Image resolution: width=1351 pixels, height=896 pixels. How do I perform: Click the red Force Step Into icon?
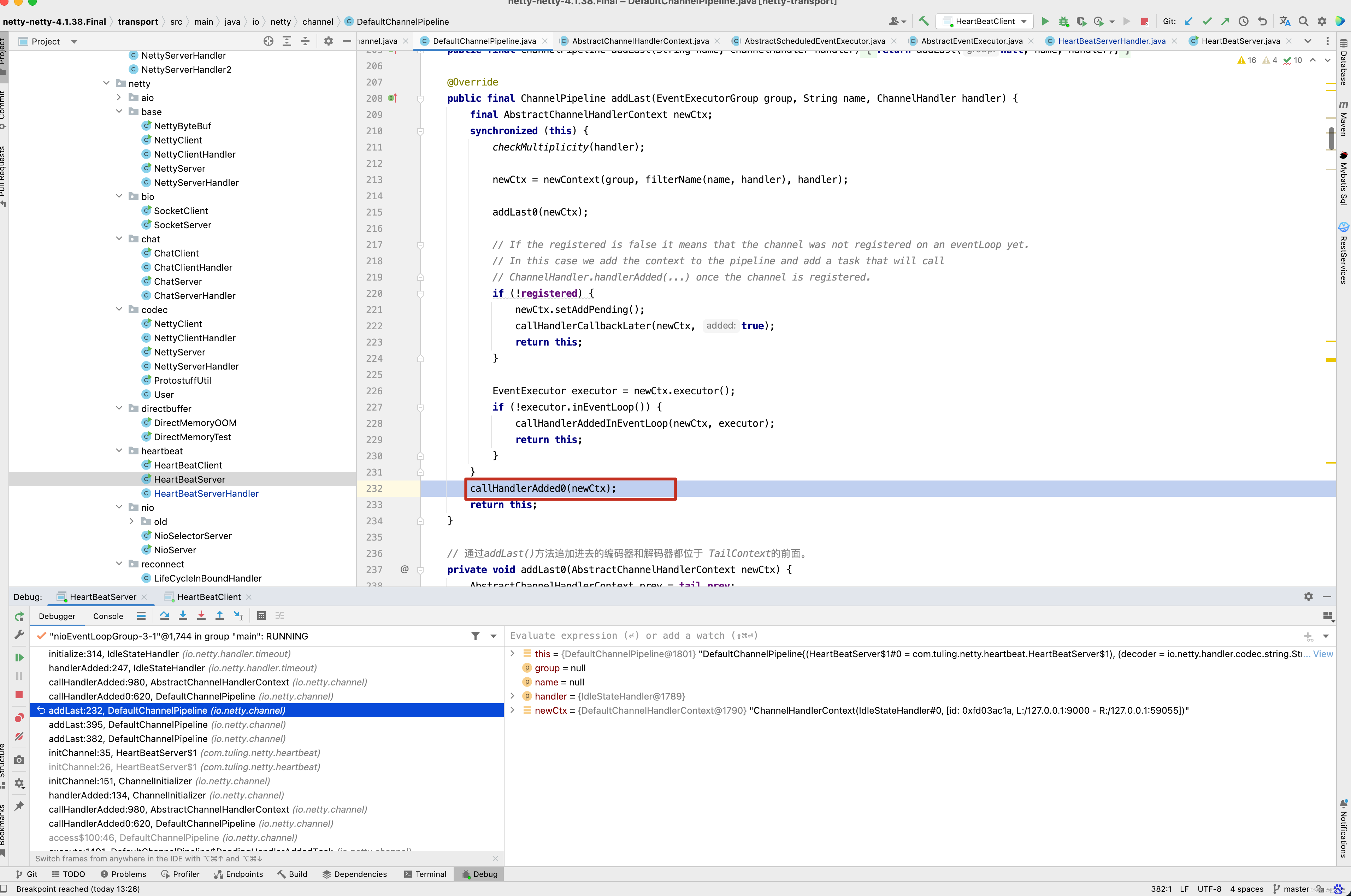[201, 615]
